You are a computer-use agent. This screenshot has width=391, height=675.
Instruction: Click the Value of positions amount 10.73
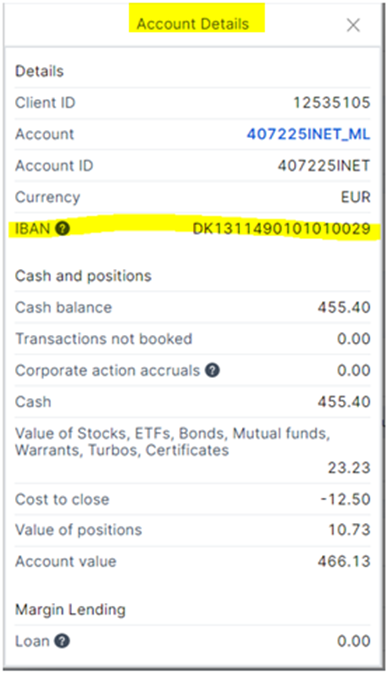349,529
